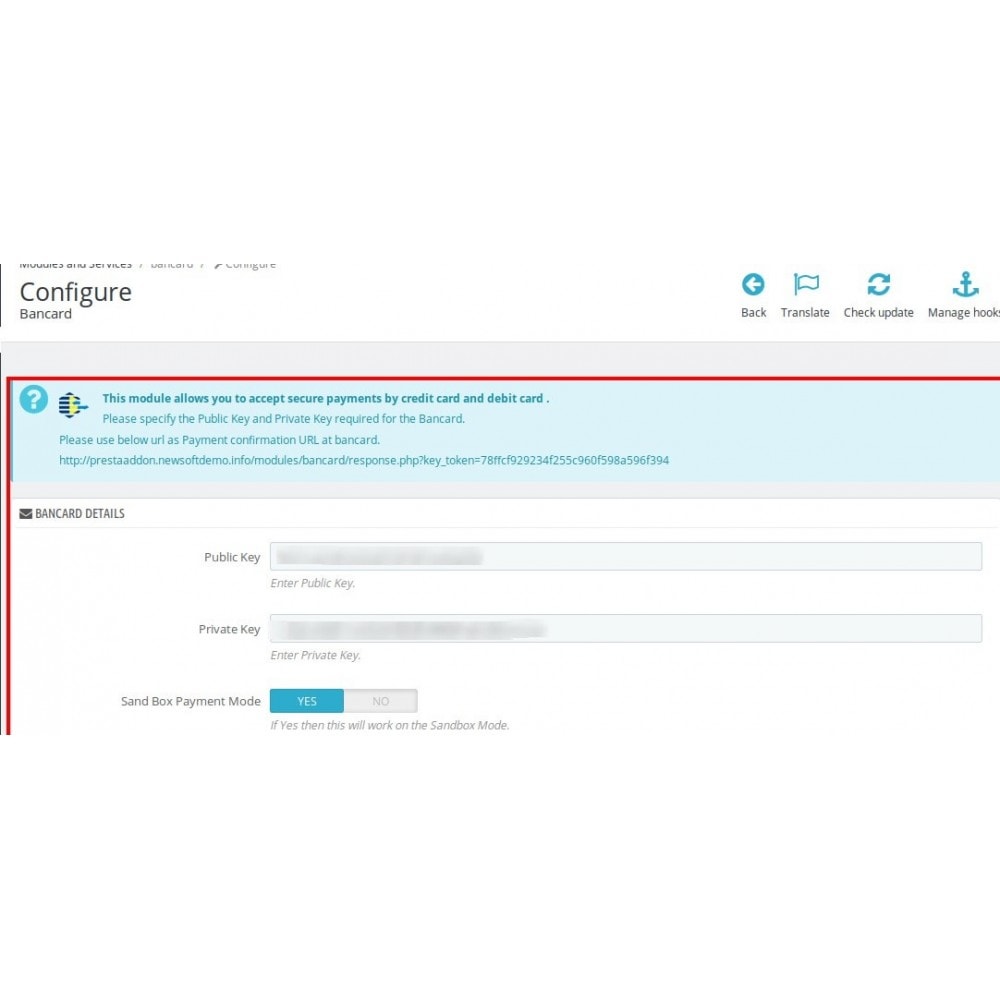This screenshot has height=1000, width=1000.
Task: Click the Check update label
Action: click(x=879, y=312)
